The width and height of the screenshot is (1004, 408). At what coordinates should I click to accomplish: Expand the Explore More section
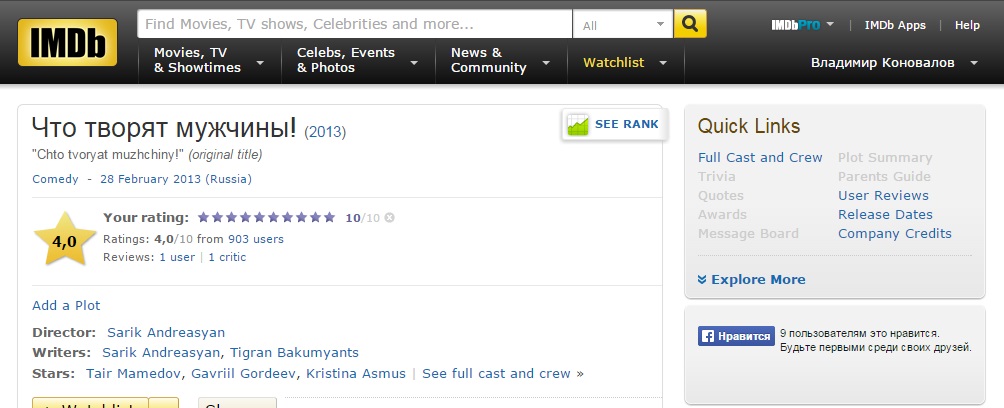click(752, 279)
